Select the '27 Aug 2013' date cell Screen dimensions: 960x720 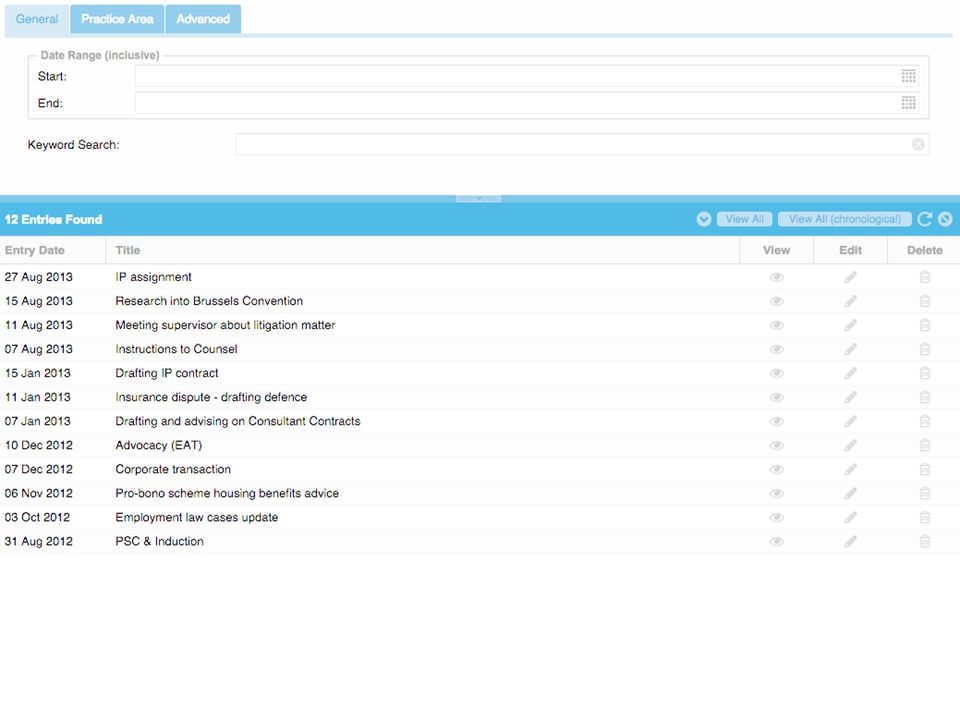point(39,277)
